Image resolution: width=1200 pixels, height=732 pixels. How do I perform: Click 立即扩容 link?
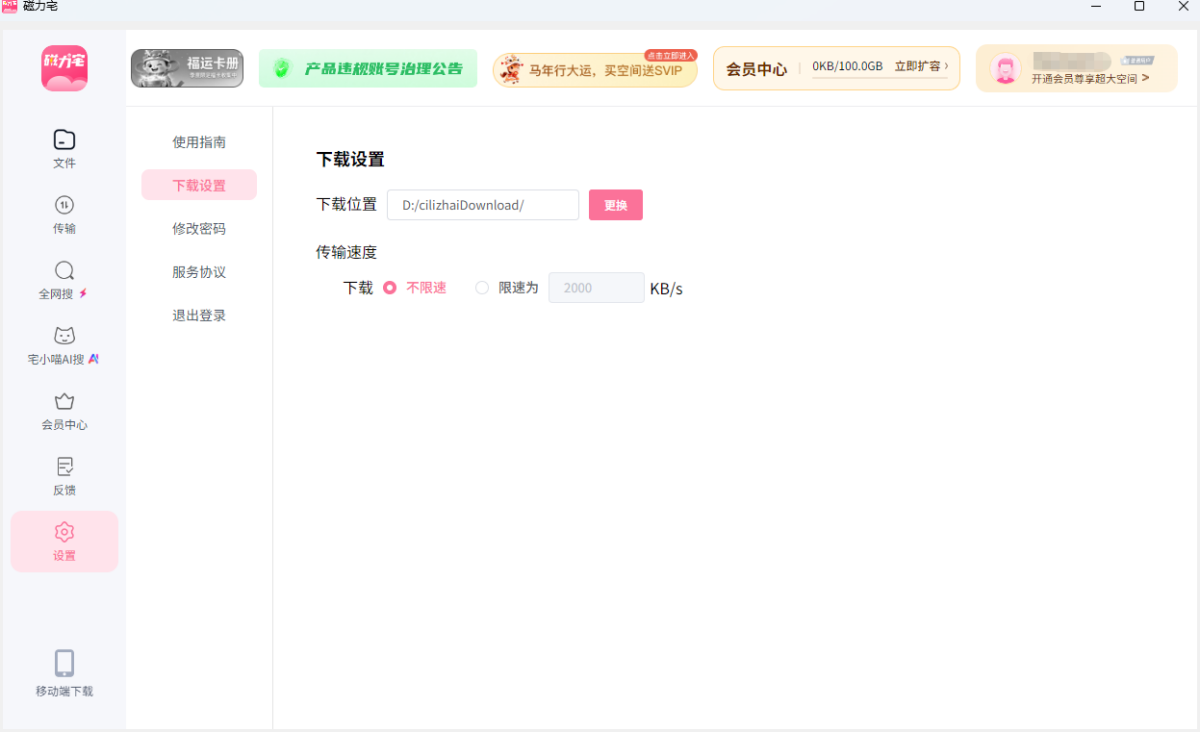(921, 66)
